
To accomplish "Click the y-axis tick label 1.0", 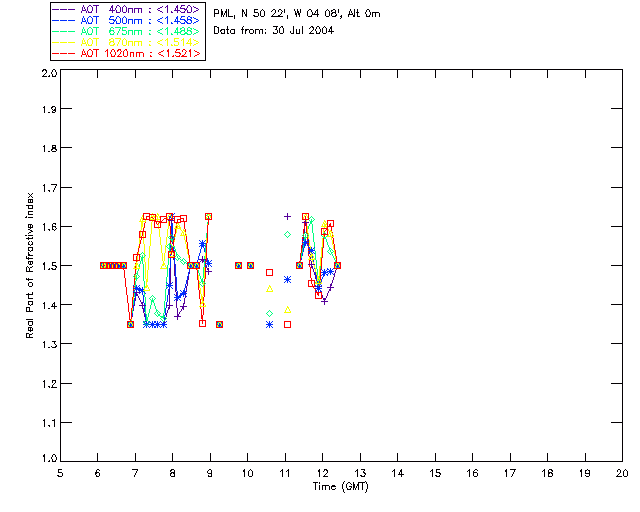I will 49,458.
